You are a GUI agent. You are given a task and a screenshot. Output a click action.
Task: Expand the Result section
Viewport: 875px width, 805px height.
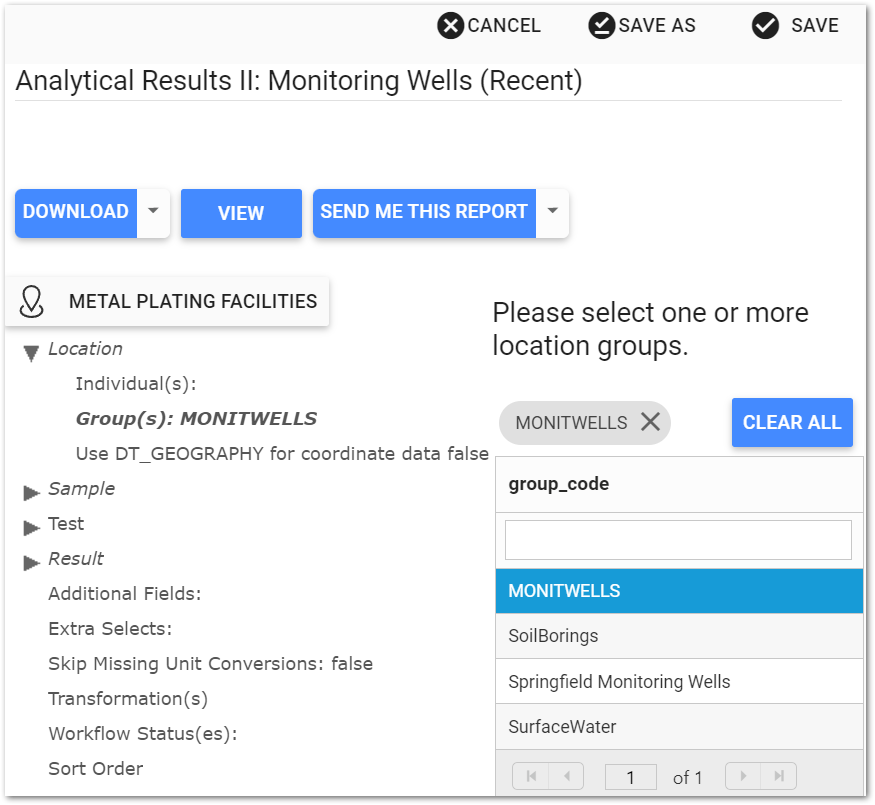click(30, 560)
